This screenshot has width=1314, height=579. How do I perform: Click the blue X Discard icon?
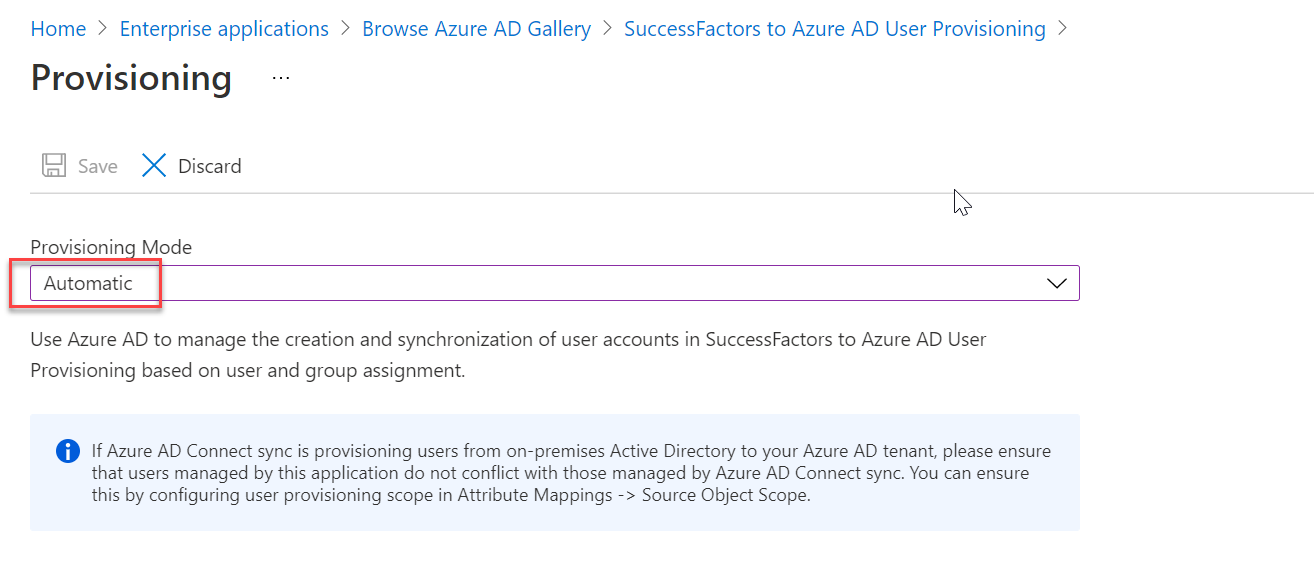154,165
